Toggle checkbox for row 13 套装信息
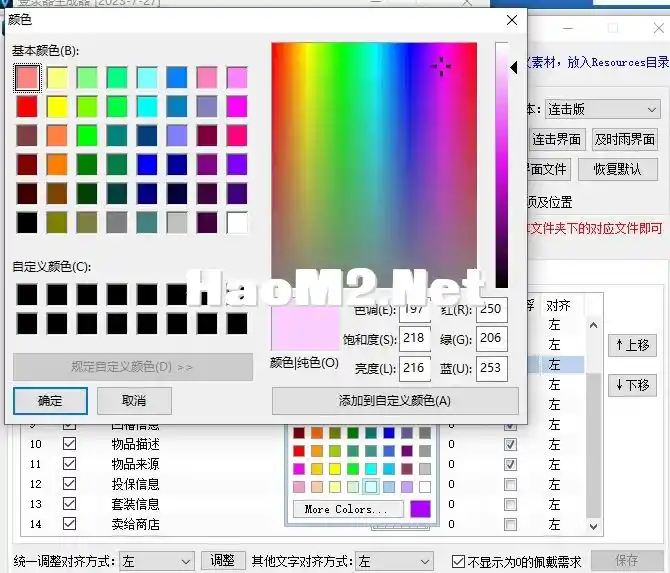This screenshot has width=670, height=573. pyautogui.click(x=69, y=504)
